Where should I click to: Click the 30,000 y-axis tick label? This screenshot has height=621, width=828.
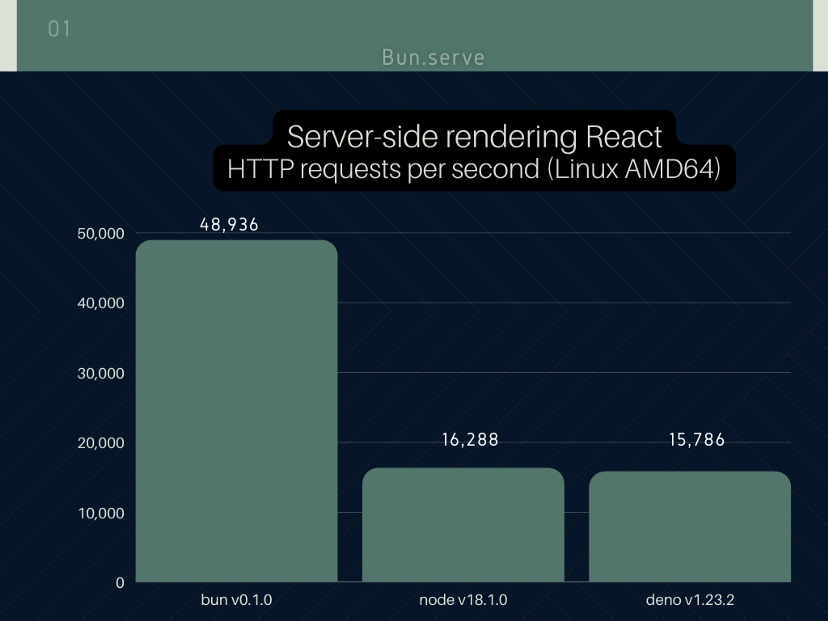101,373
